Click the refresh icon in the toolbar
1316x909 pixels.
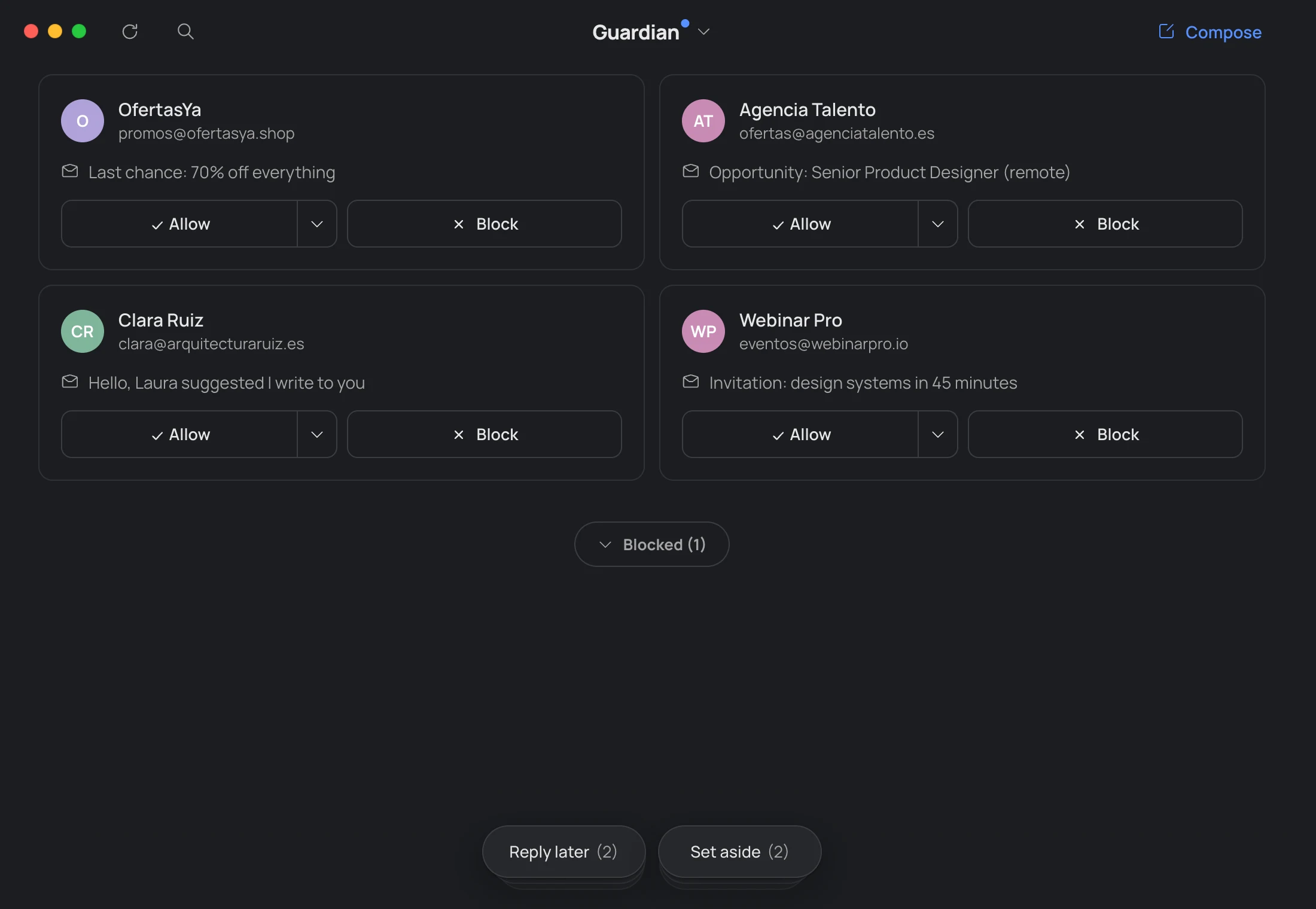(x=130, y=32)
